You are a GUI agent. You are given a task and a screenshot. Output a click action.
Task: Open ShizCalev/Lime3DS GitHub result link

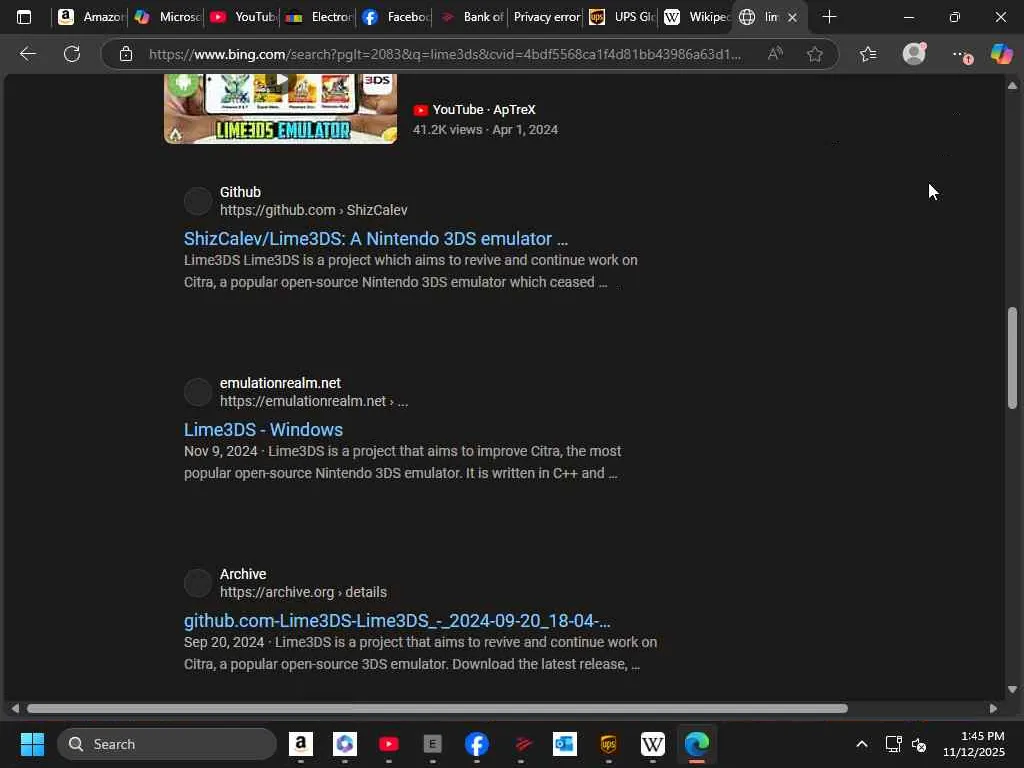coord(376,238)
